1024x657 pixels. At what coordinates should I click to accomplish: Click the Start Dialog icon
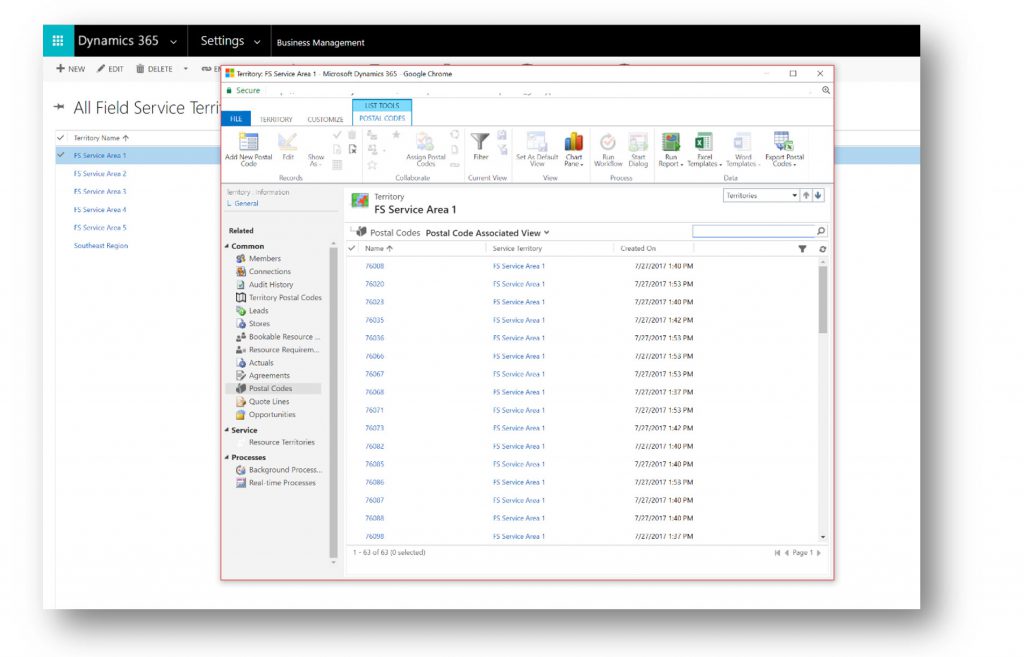[637, 150]
